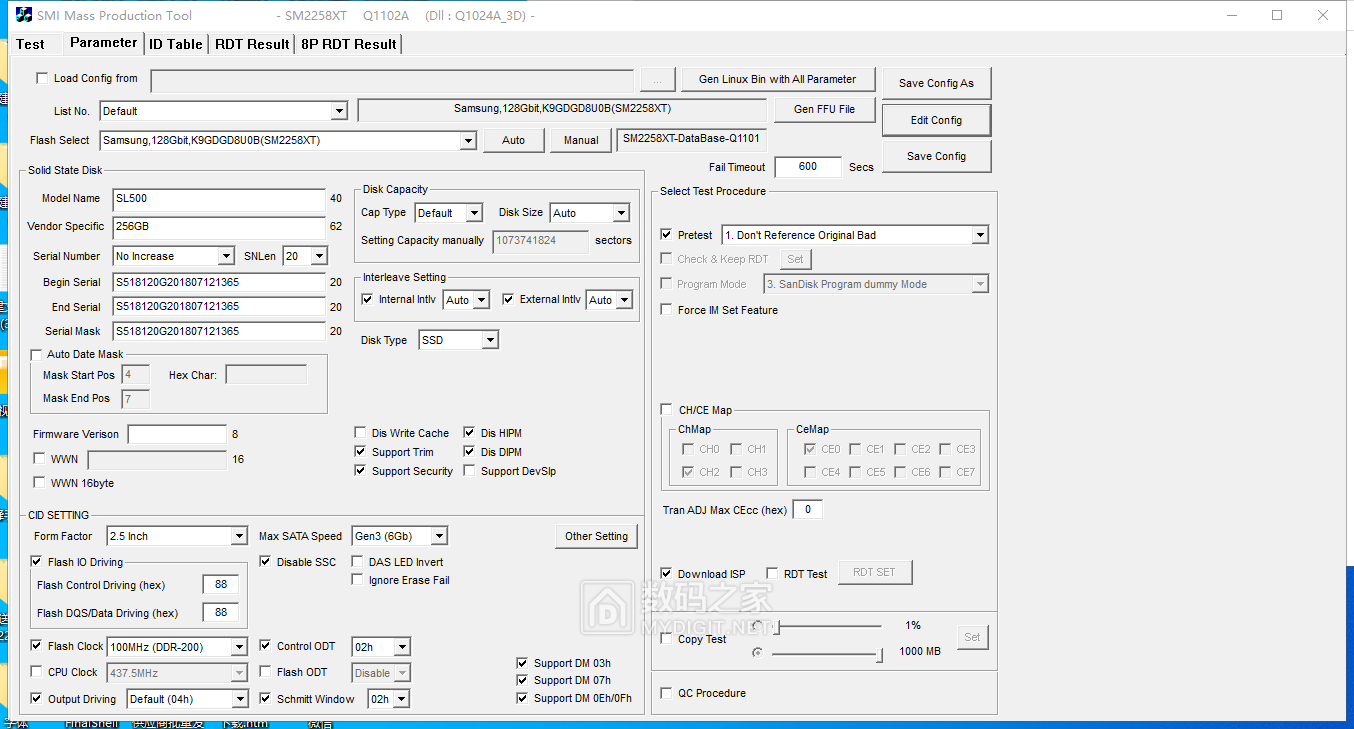Screen dimensions: 1354x729
Task: Click Gen Linux Bin with All Parameter
Action: click(777, 79)
